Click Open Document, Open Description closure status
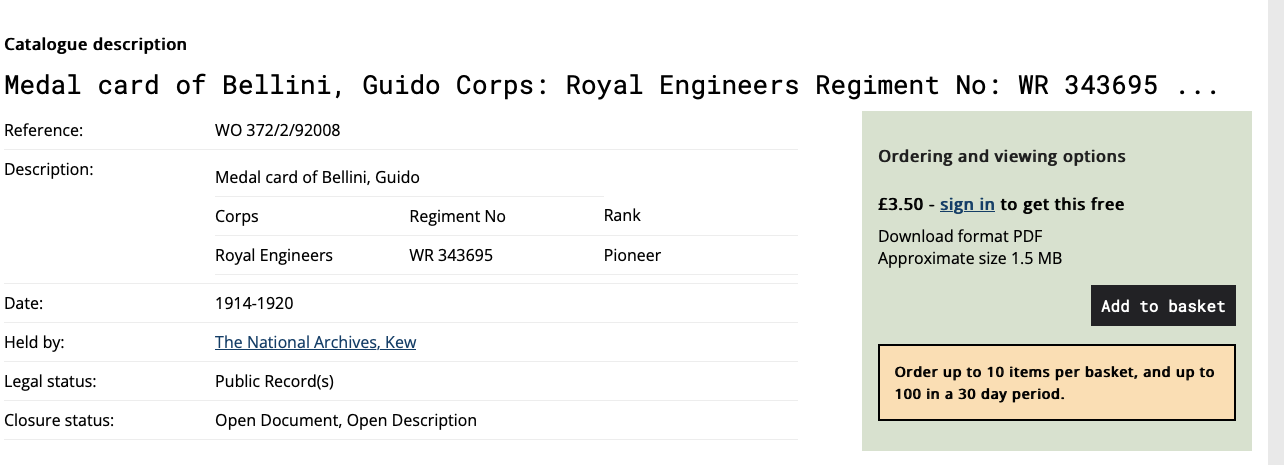1284x465 pixels. pos(346,420)
